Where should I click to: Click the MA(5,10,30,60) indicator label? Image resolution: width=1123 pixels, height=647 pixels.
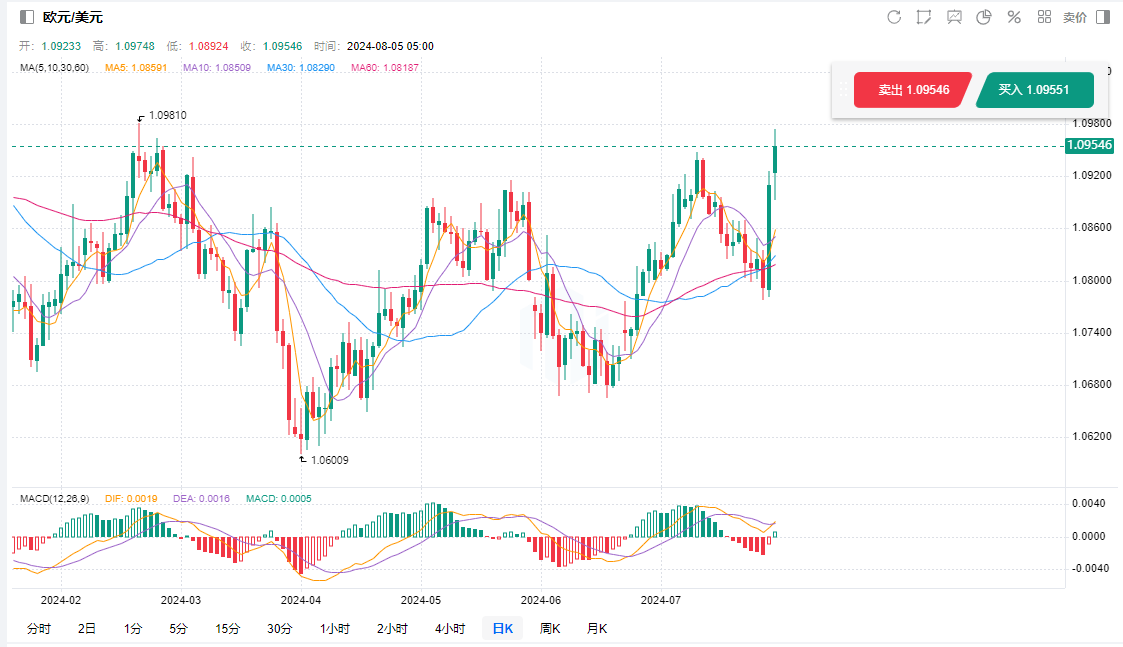click(x=54, y=68)
